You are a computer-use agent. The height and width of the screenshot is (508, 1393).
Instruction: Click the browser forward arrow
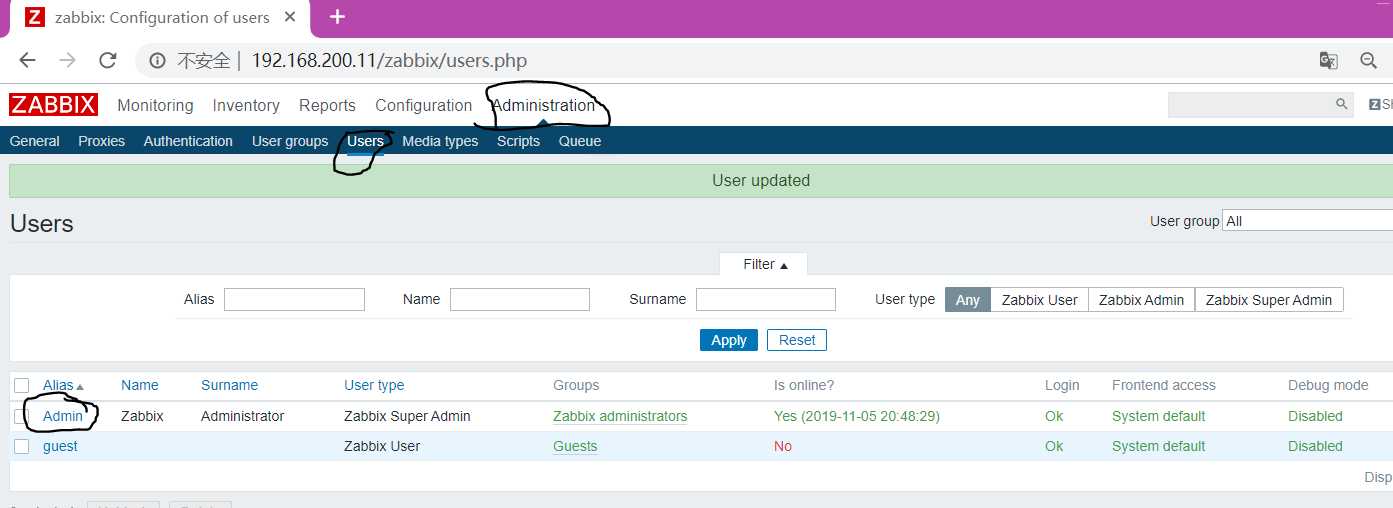[67, 60]
